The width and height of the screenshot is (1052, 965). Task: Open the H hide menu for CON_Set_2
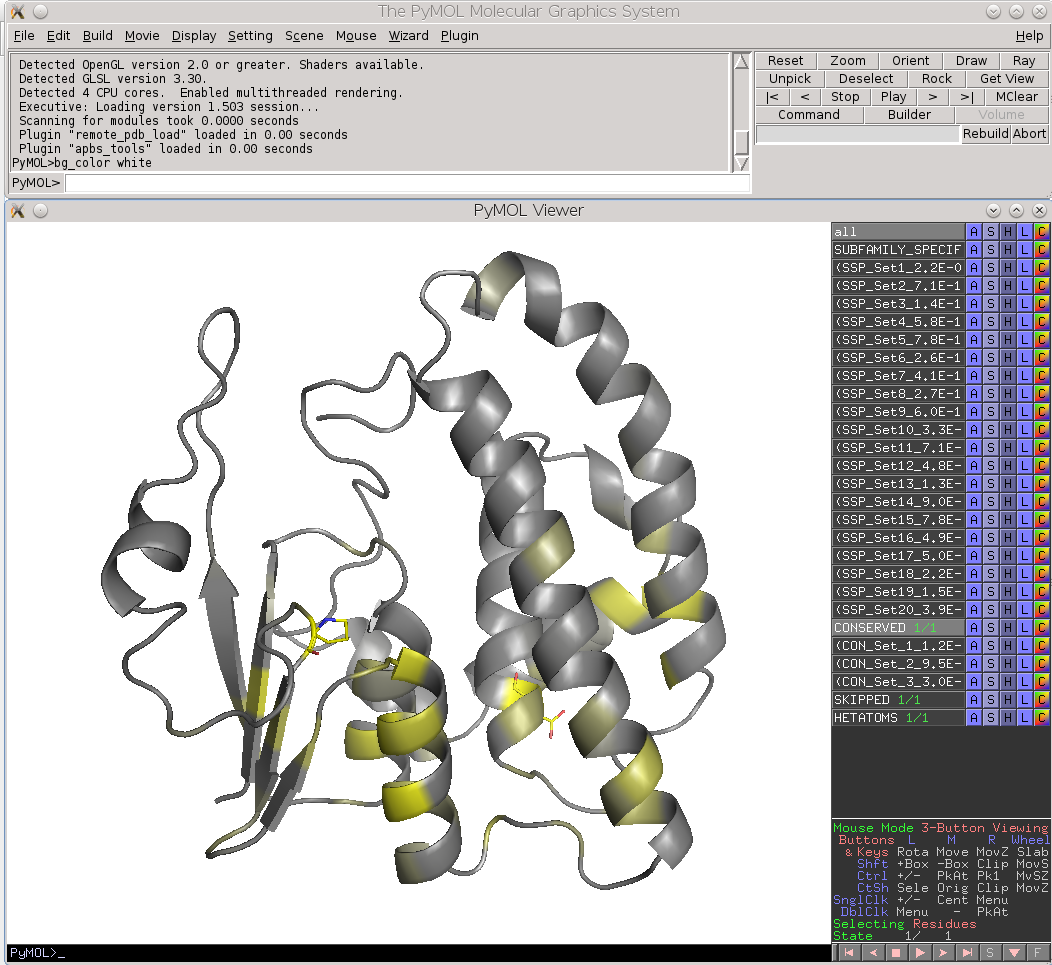pyautogui.click(x=1008, y=664)
